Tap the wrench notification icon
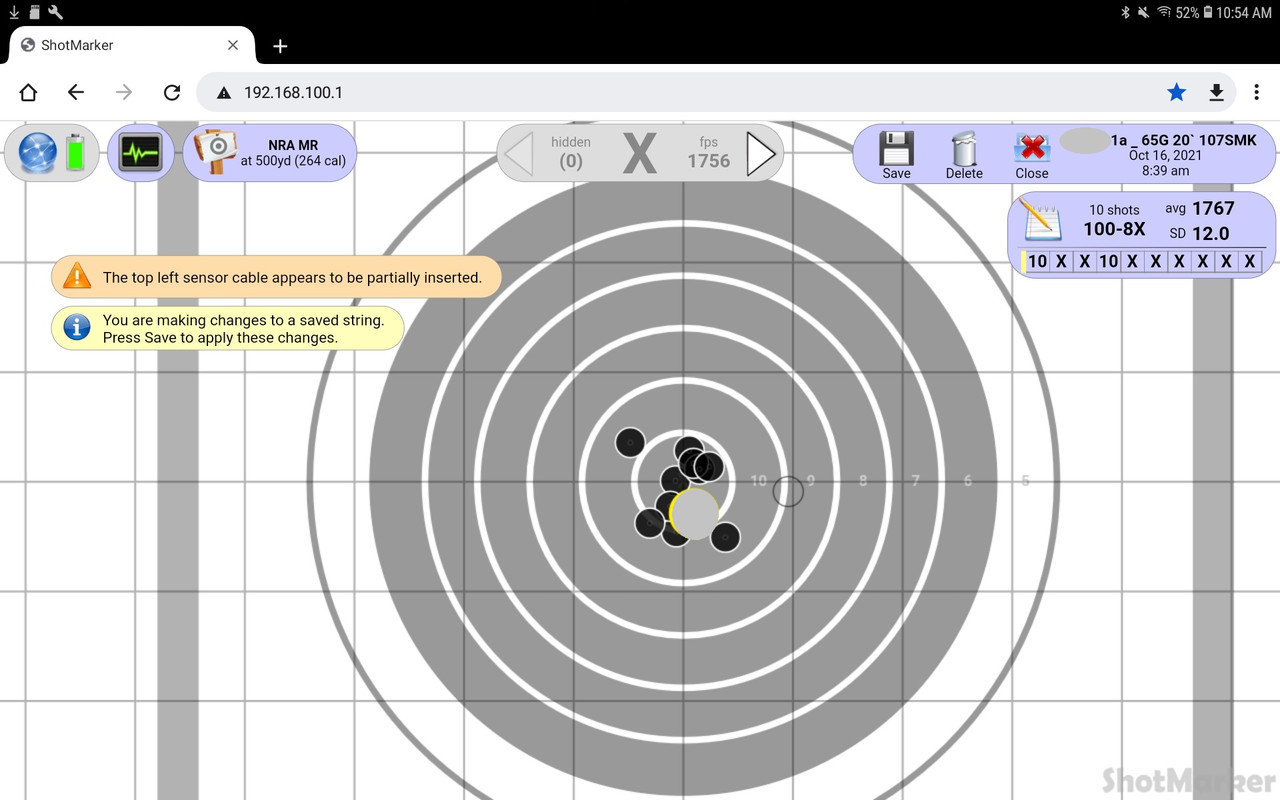This screenshot has width=1280, height=800. (x=56, y=12)
